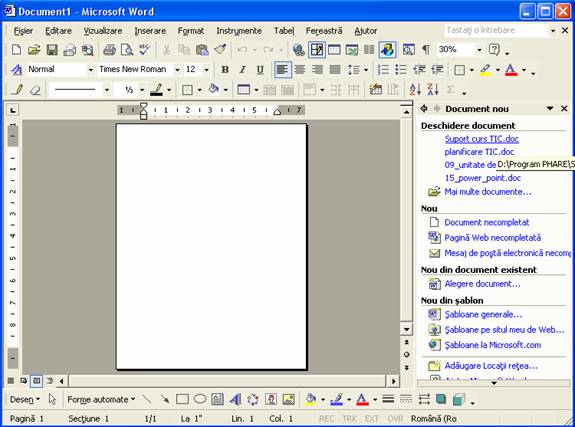
Task: Toggle Align Left paragraph alignment
Action: pos(282,70)
